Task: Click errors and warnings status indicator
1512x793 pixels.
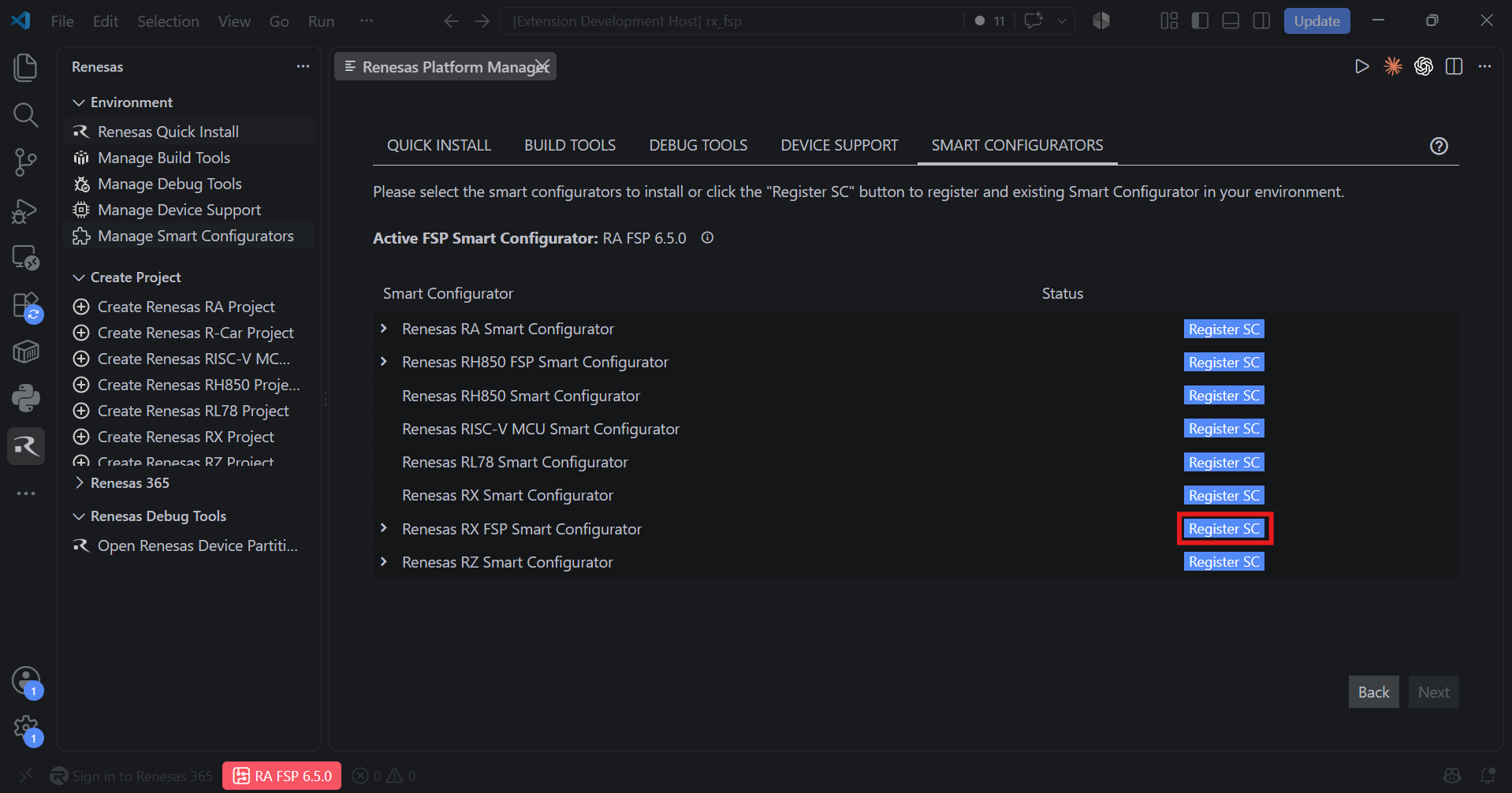Action: coord(384,776)
